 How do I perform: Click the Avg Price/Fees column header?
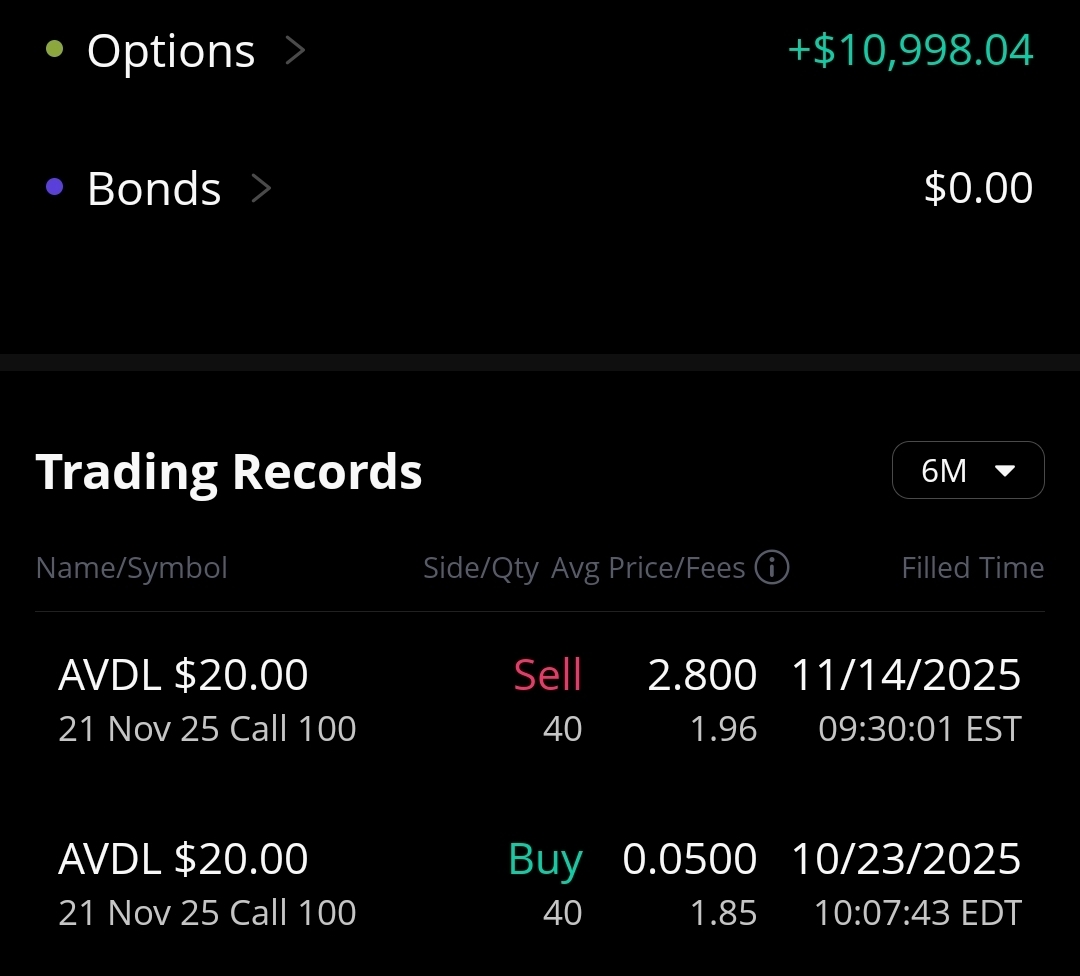648,568
